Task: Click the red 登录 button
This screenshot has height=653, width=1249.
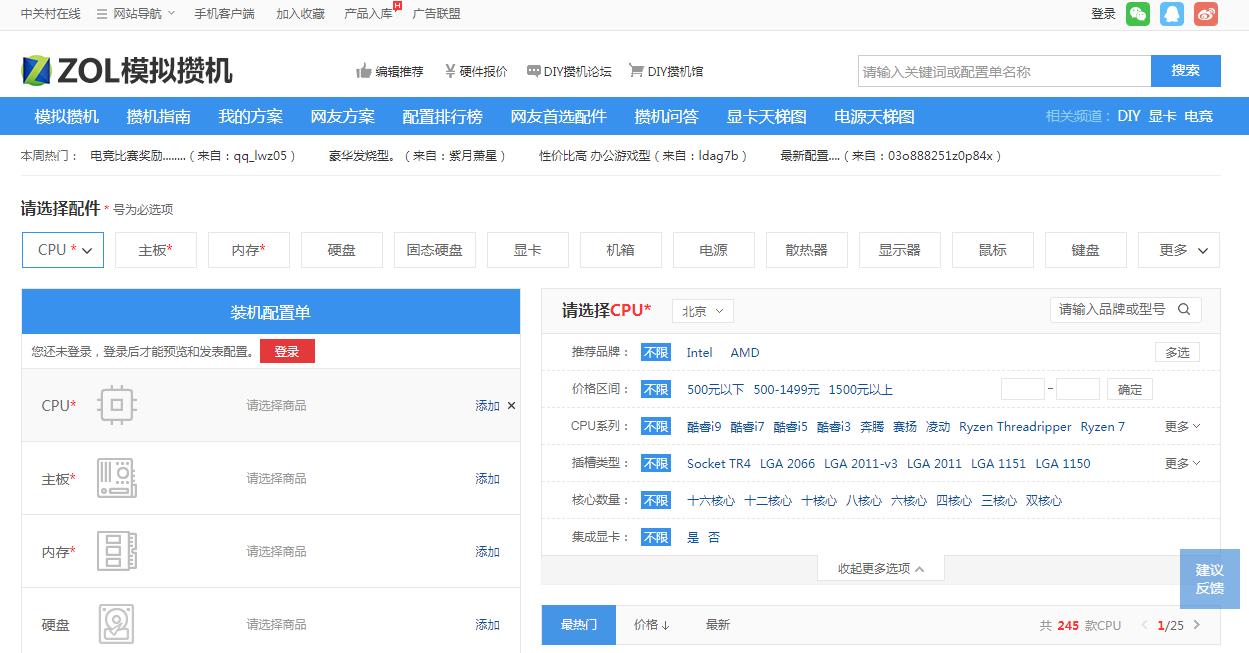Action: (287, 351)
